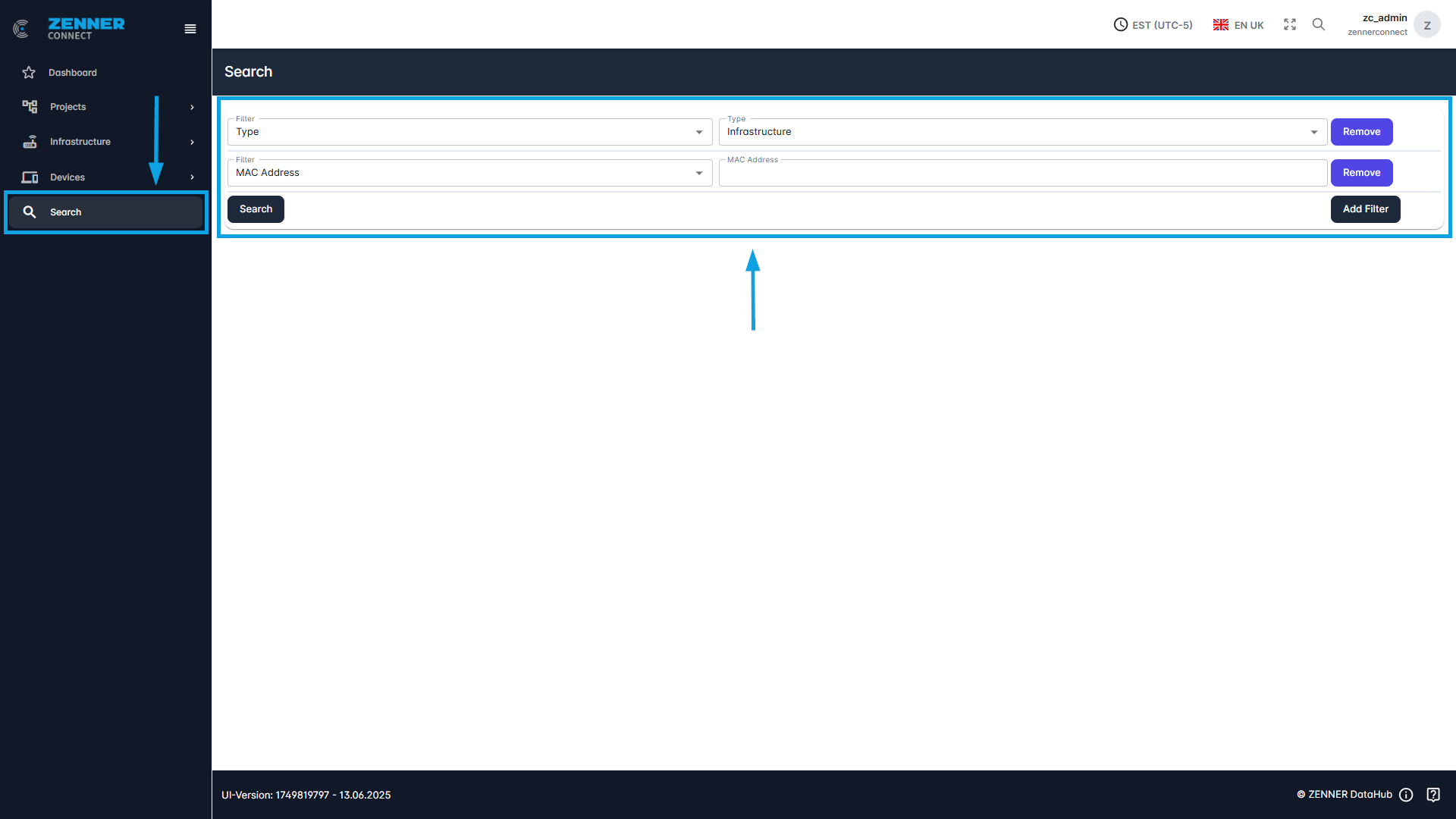Open the global search magnifier icon

(x=1319, y=25)
